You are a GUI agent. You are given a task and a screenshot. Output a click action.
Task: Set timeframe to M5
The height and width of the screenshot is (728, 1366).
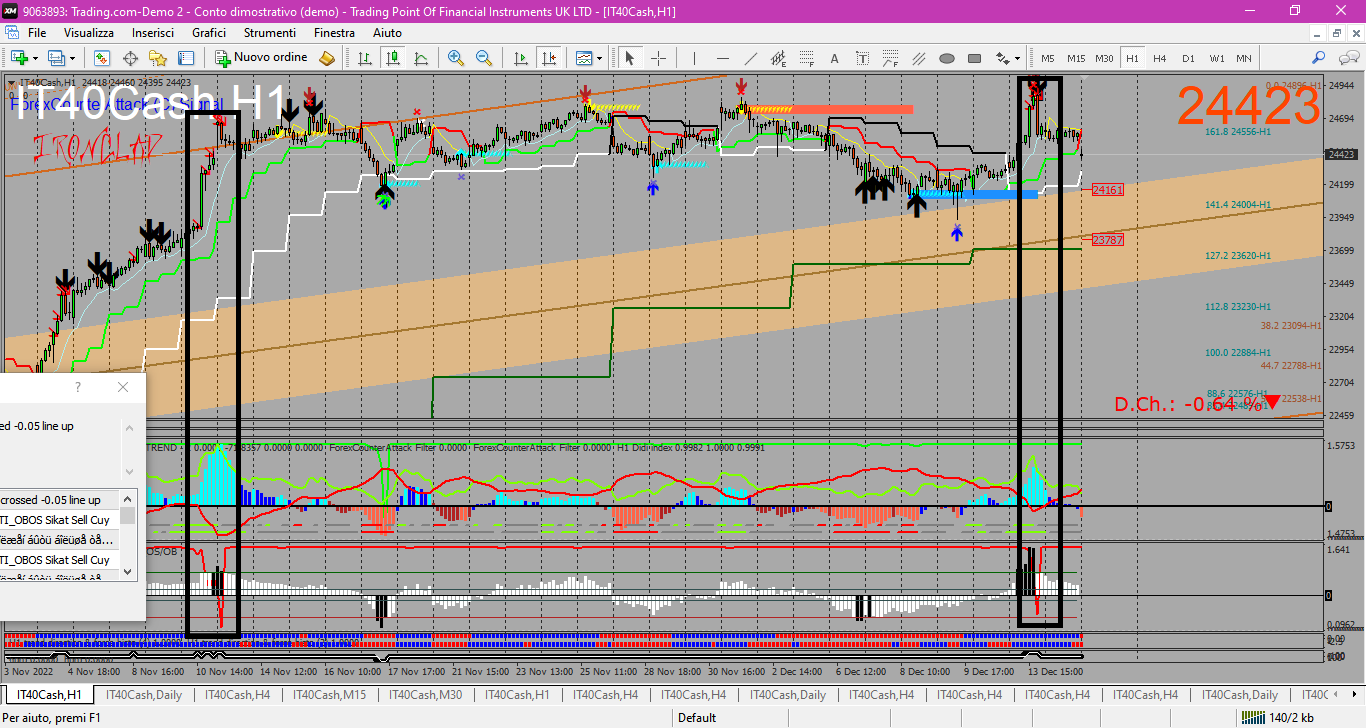[x=1048, y=58]
